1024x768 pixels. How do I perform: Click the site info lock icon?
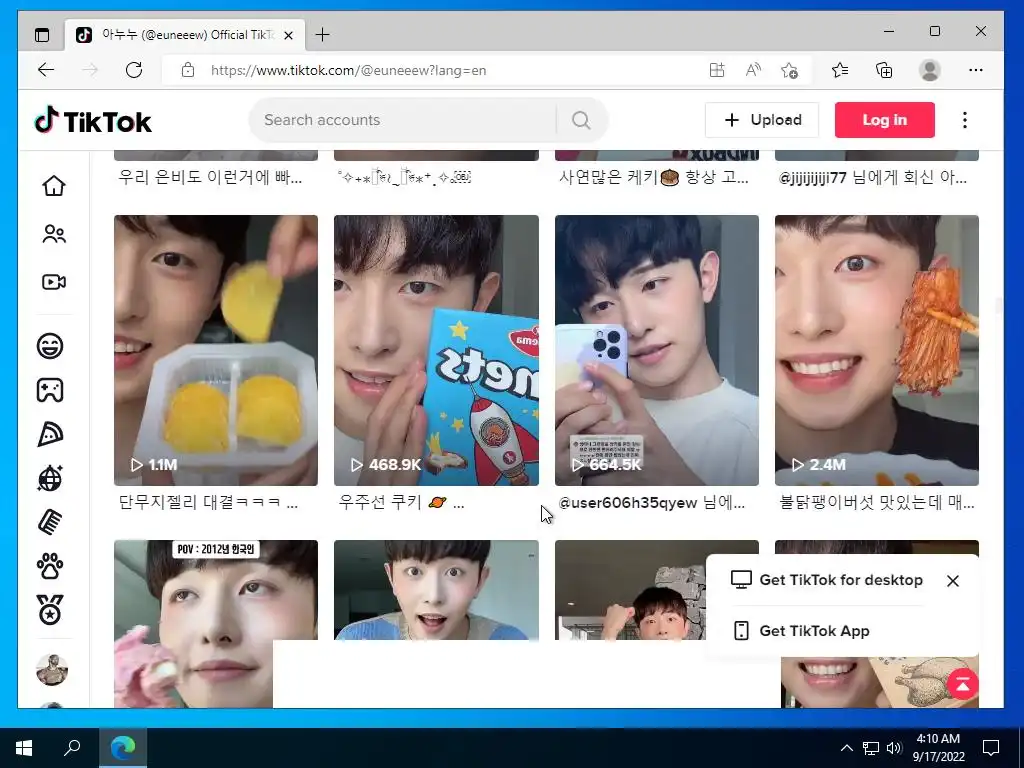pyautogui.click(x=188, y=70)
